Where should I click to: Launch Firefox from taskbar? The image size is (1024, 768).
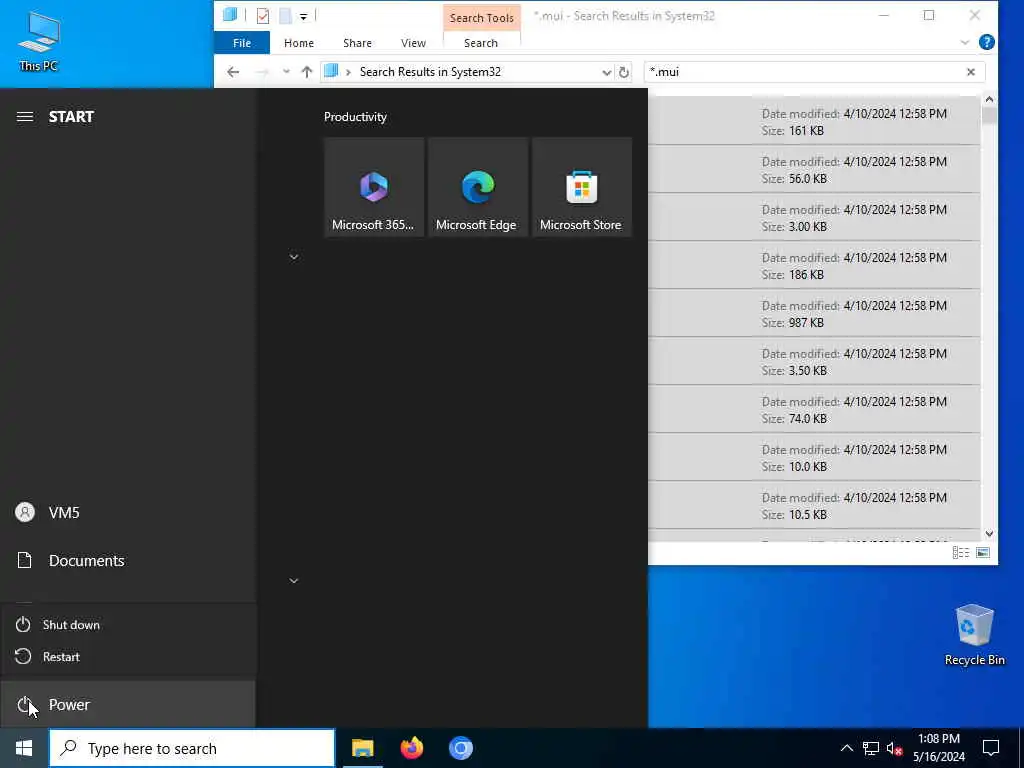pos(411,748)
